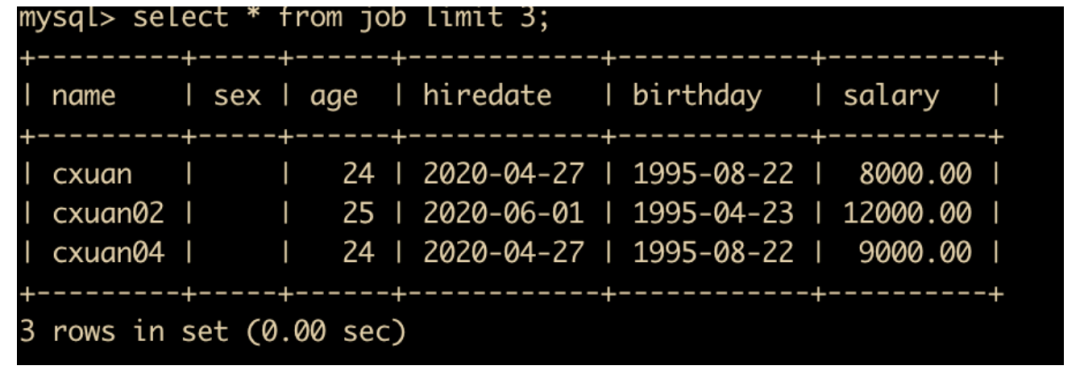
Task: Click the 'birthday' column header
Action: pos(697,96)
